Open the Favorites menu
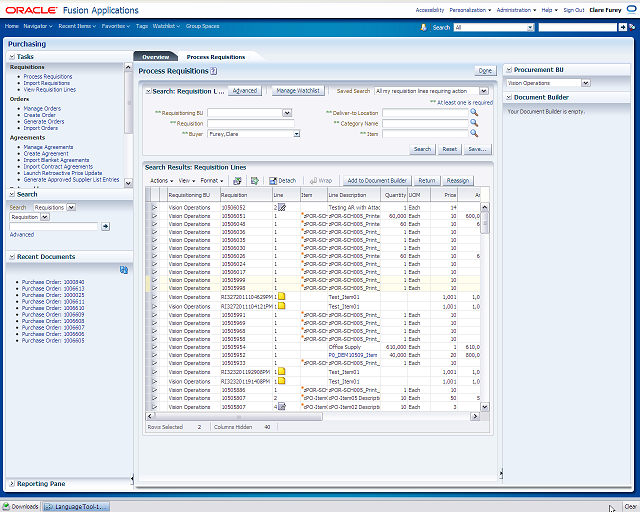The height and width of the screenshot is (512, 640). coord(116,26)
